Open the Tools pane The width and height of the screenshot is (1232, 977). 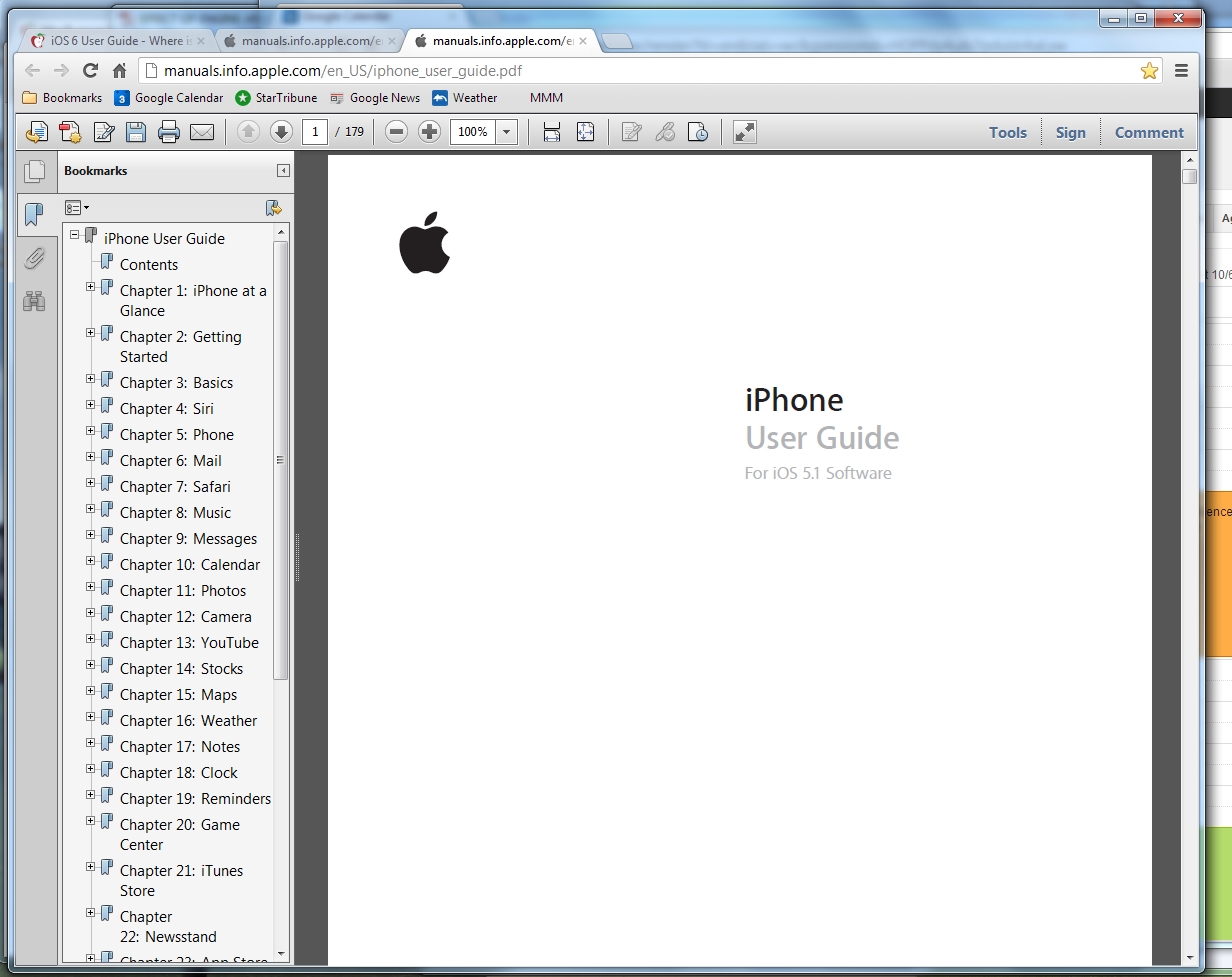tap(1008, 132)
